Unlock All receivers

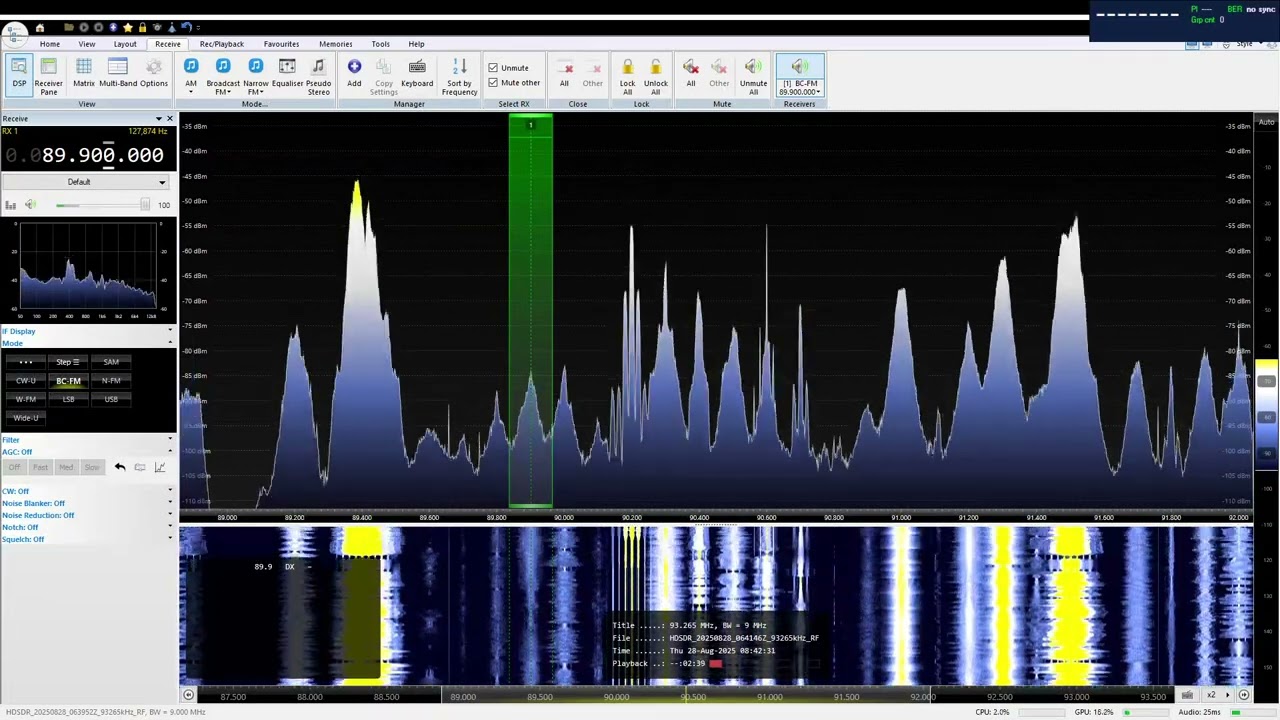point(656,76)
